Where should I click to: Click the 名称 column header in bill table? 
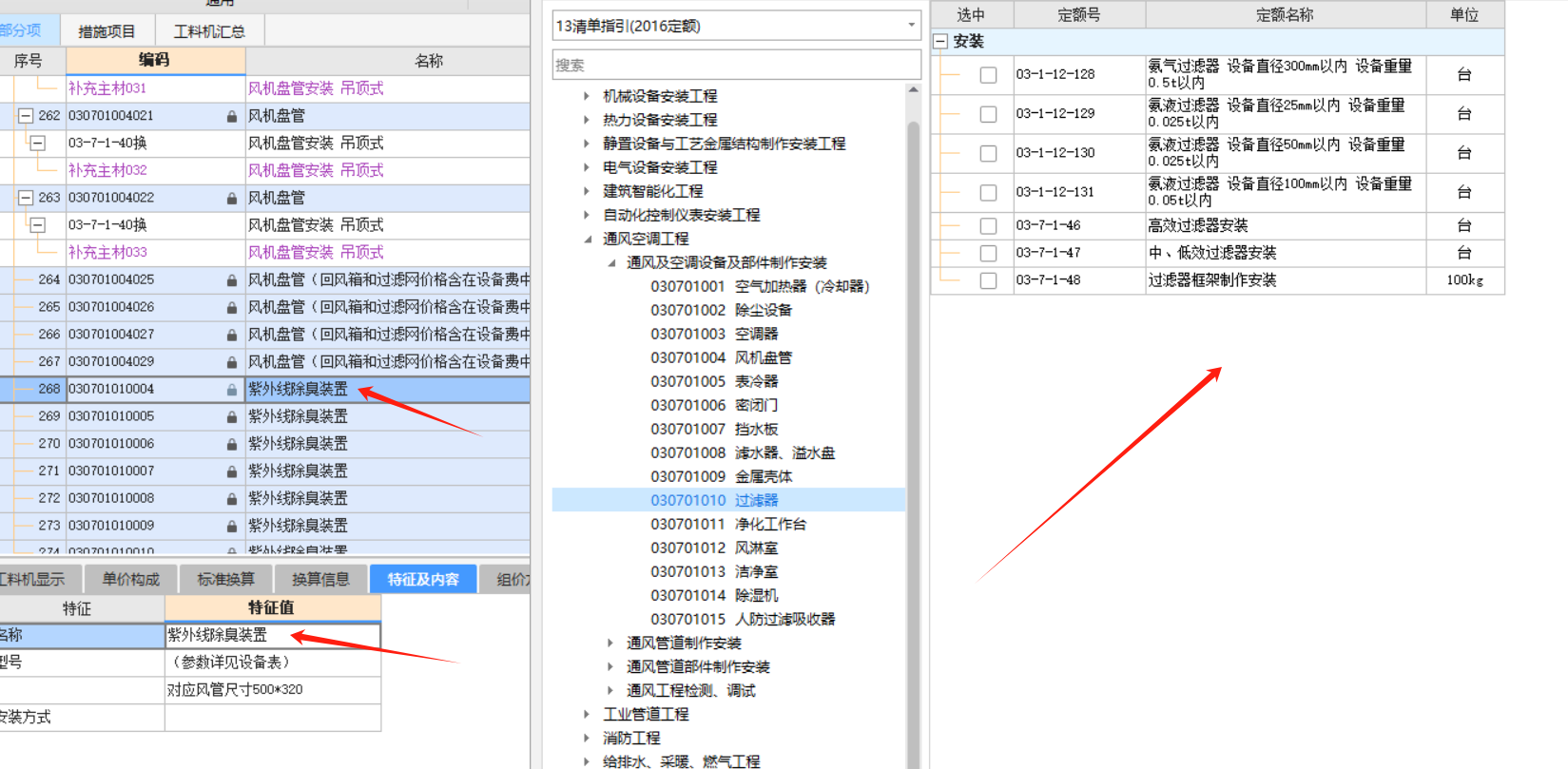click(429, 61)
